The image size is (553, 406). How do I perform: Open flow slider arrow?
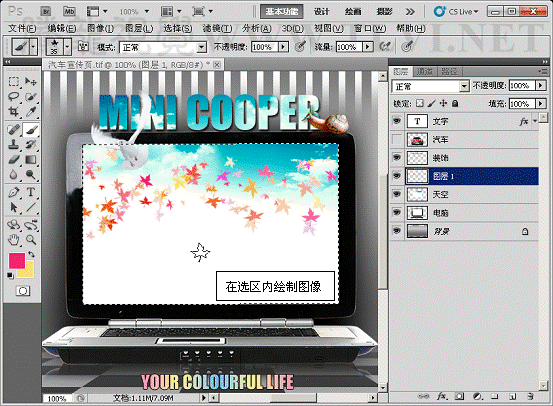(x=368, y=47)
